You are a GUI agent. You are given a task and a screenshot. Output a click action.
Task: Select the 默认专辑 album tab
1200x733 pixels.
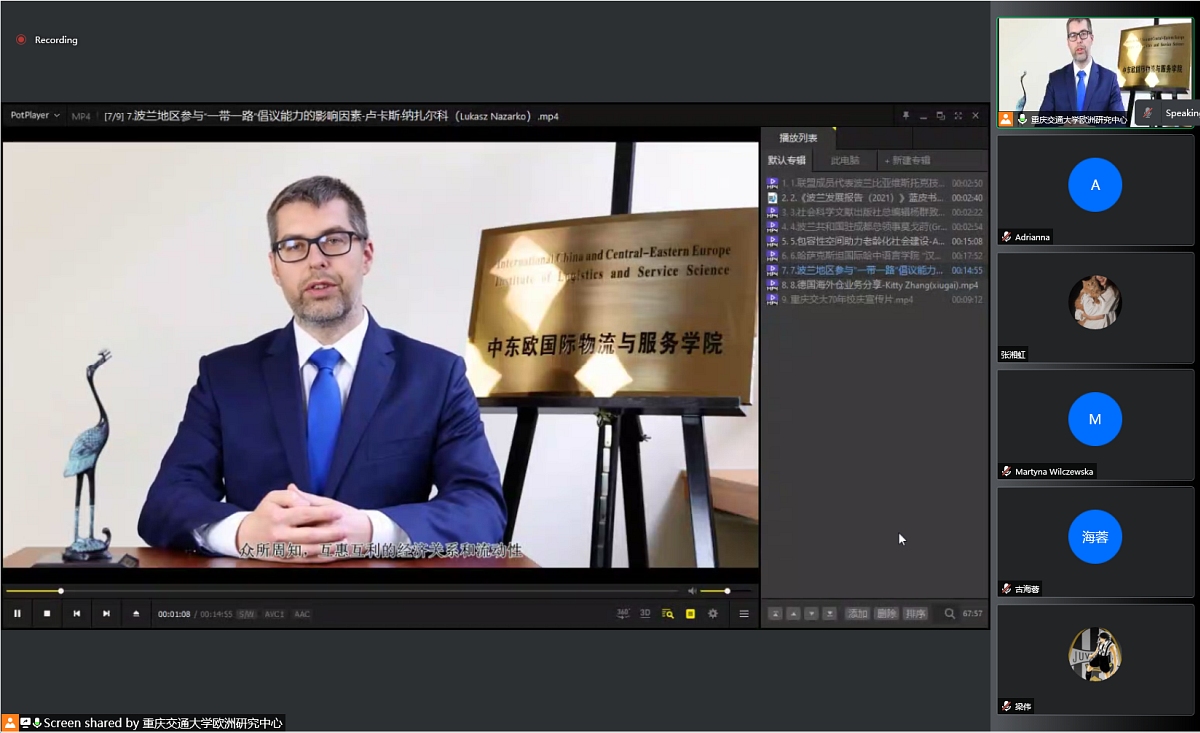pos(786,160)
